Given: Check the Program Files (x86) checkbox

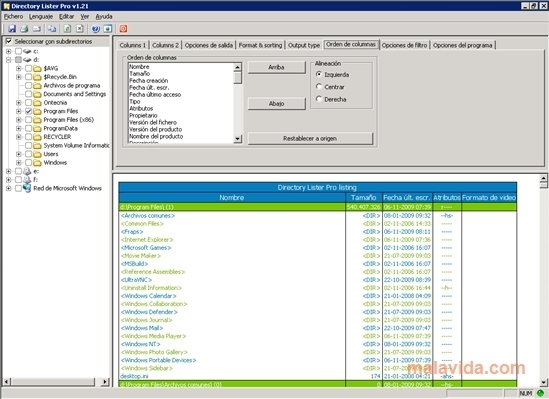Looking at the screenshot, I should click(x=29, y=120).
